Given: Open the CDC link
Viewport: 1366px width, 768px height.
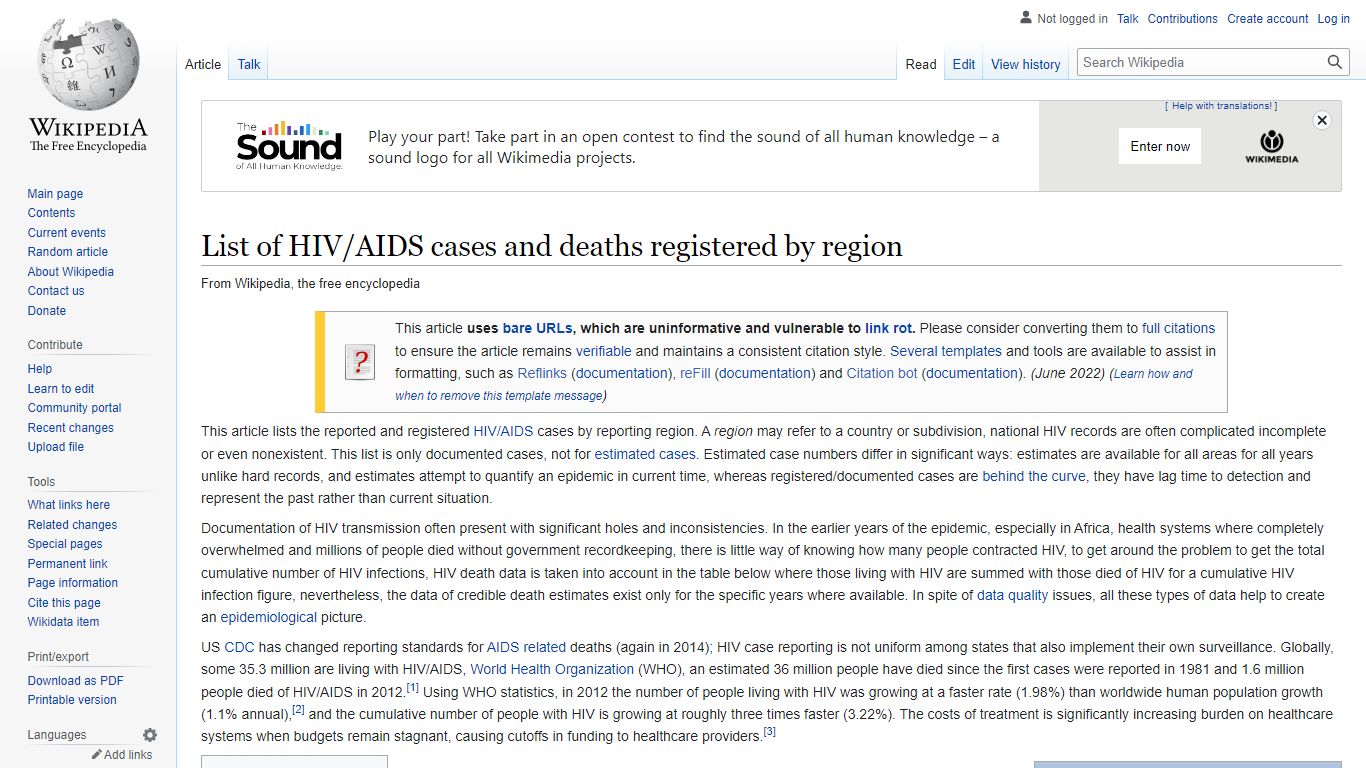Looking at the screenshot, I should click(x=239, y=647).
